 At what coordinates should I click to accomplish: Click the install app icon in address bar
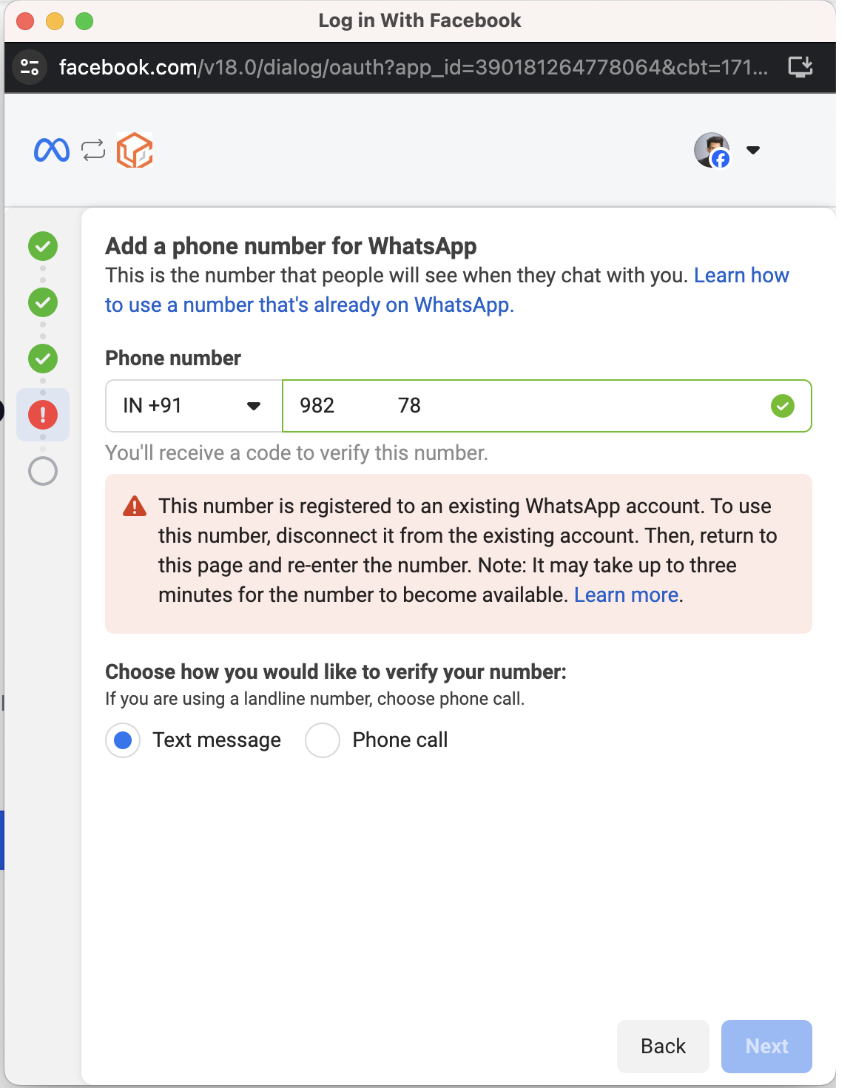[800, 67]
